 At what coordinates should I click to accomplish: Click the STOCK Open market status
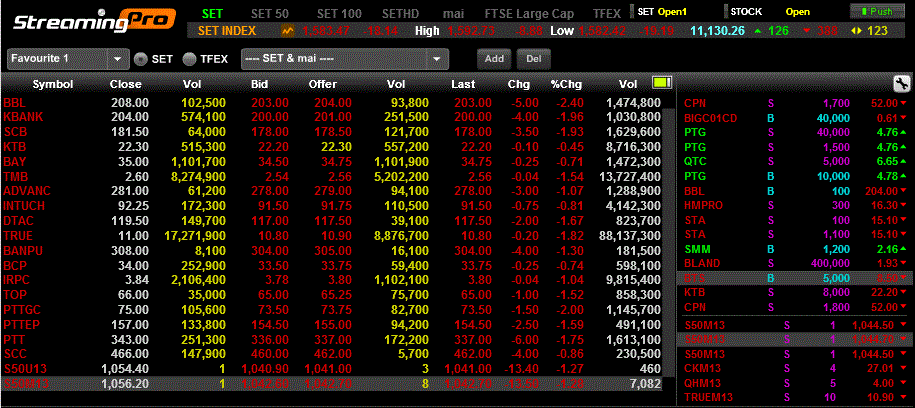[x=770, y=11]
